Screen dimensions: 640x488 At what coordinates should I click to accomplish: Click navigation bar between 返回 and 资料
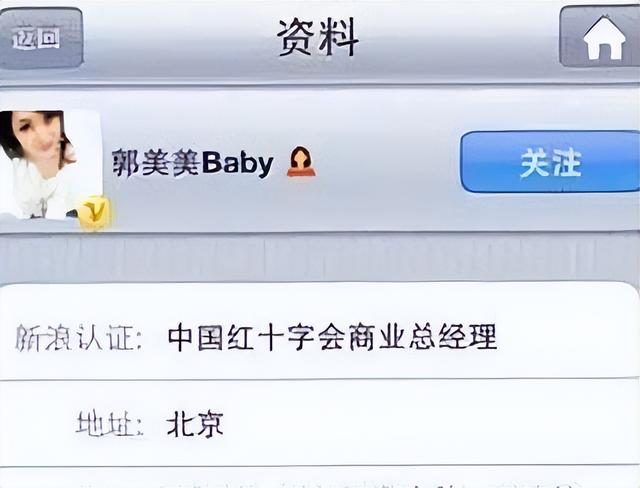[180, 38]
